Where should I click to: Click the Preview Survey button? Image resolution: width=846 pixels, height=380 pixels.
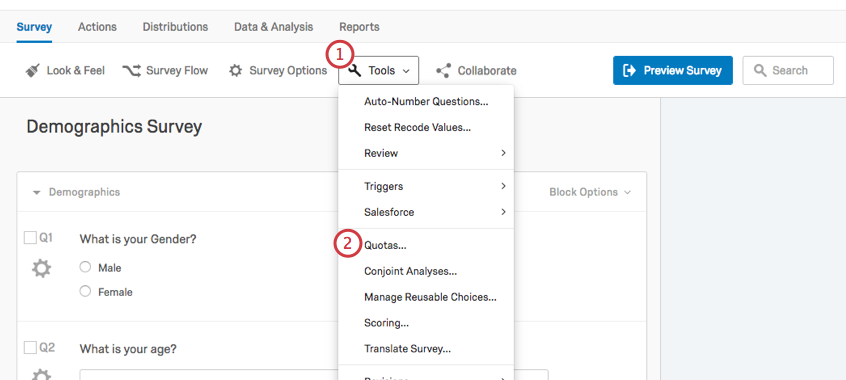click(x=672, y=71)
